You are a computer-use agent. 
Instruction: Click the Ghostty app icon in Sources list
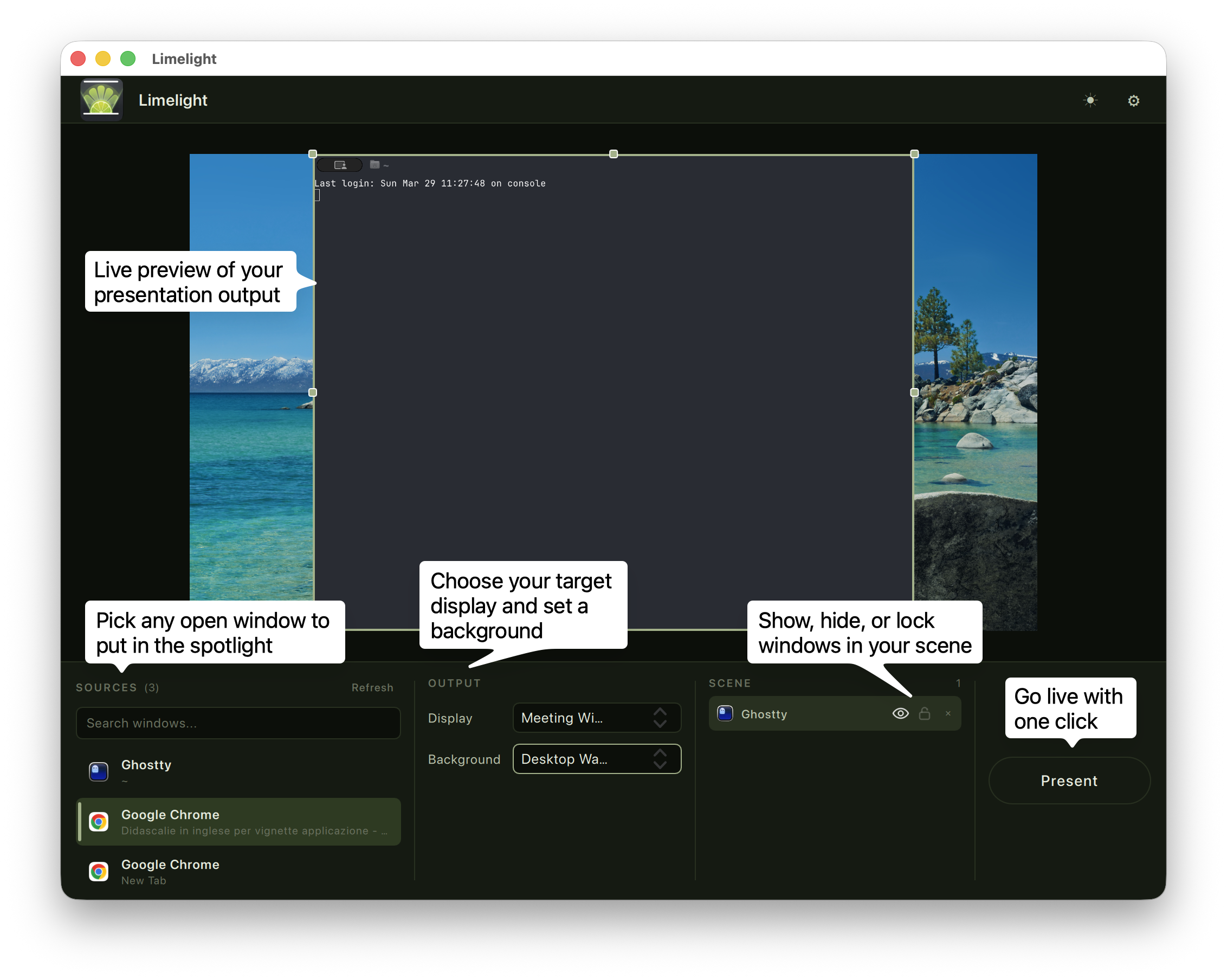point(99,771)
